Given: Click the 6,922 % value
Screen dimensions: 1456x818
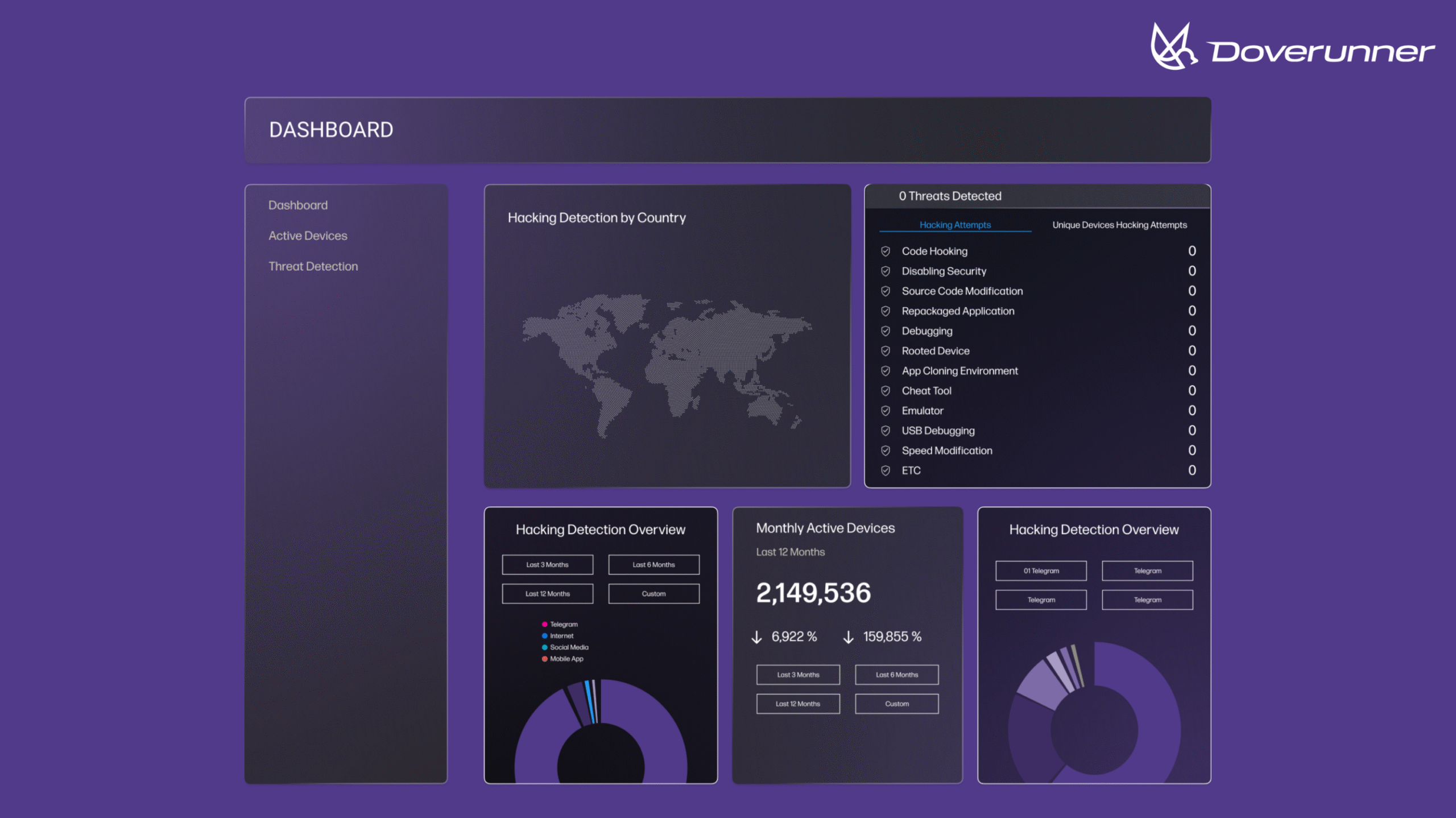Looking at the screenshot, I should pos(794,637).
